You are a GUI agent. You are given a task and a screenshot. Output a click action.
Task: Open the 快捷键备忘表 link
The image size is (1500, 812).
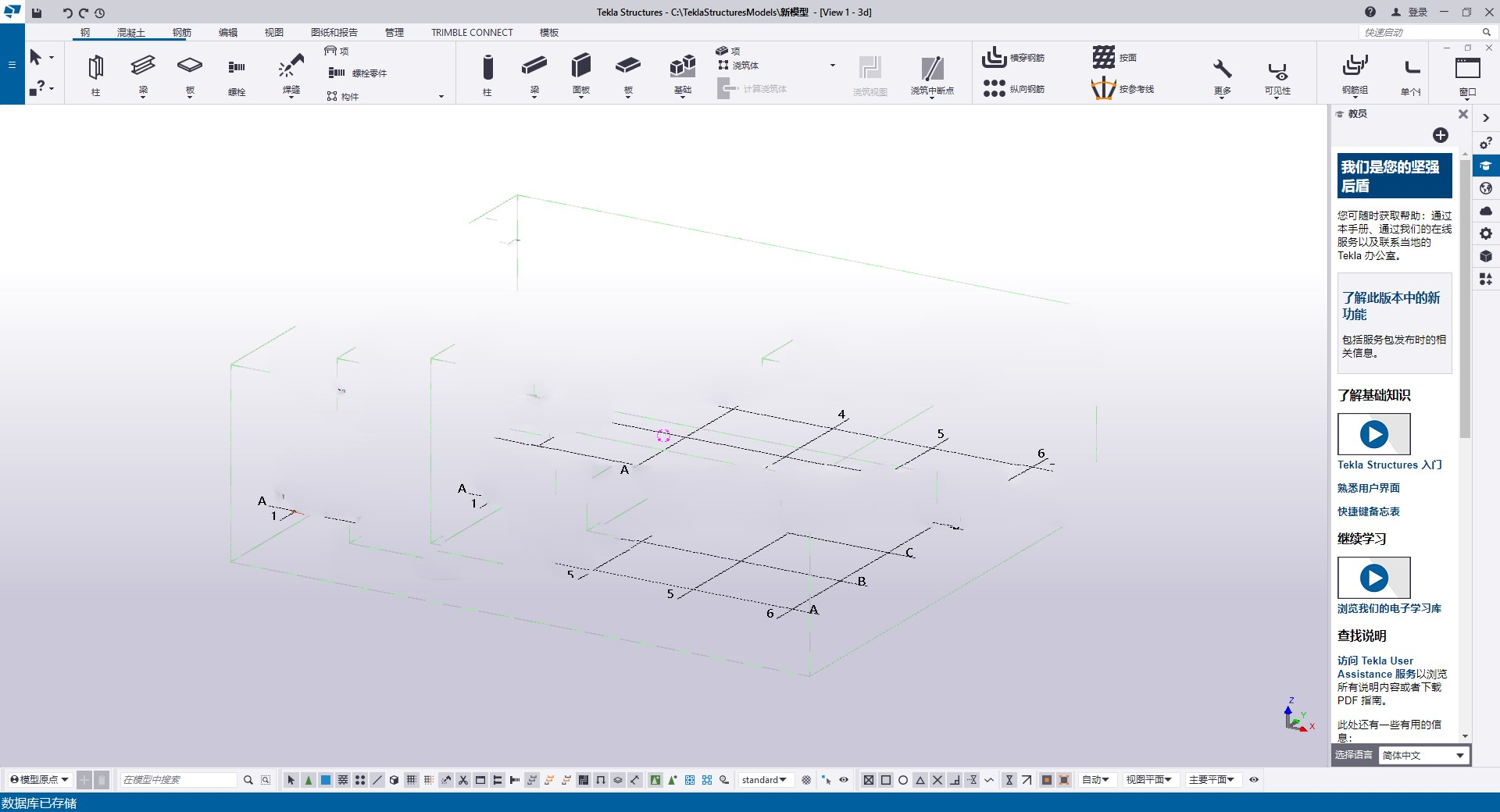[x=1369, y=511]
